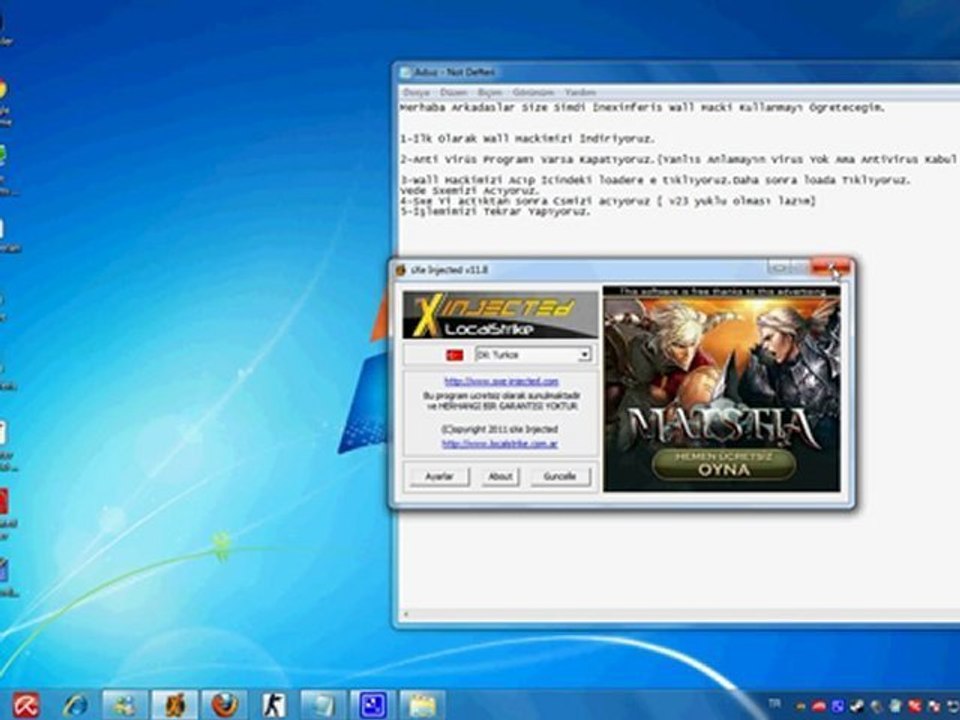Screen dimensions: 960x720
Task: Switch to the sXe Injected taskbar icon
Action: [174, 705]
